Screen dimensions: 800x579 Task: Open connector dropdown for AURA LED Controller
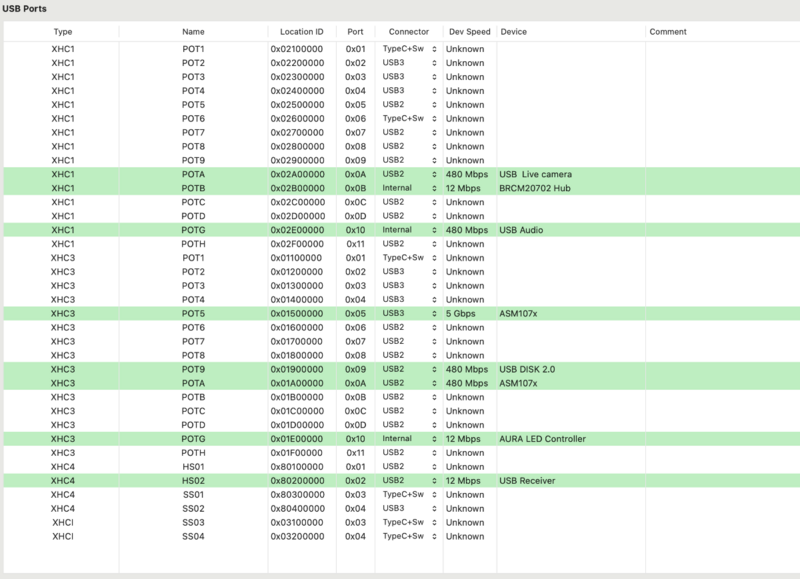tap(434, 439)
